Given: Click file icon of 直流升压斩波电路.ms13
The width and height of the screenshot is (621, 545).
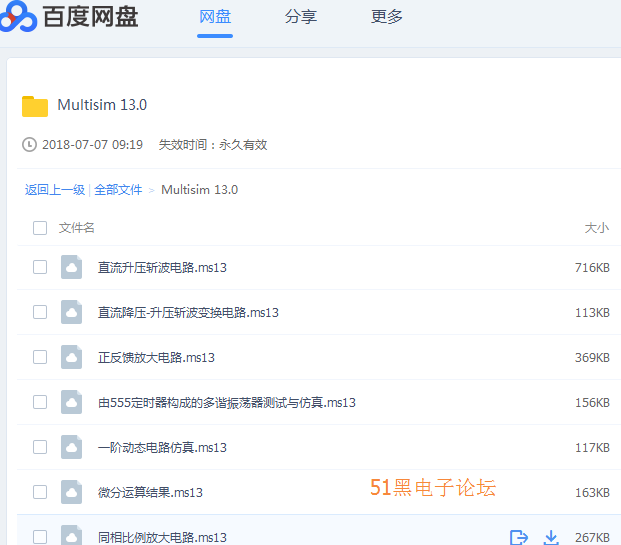Looking at the screenshot, I should (71, 267).
